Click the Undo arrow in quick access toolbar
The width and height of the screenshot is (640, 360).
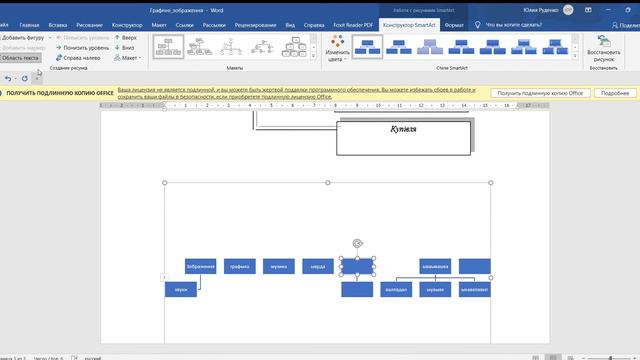[8, 78]
